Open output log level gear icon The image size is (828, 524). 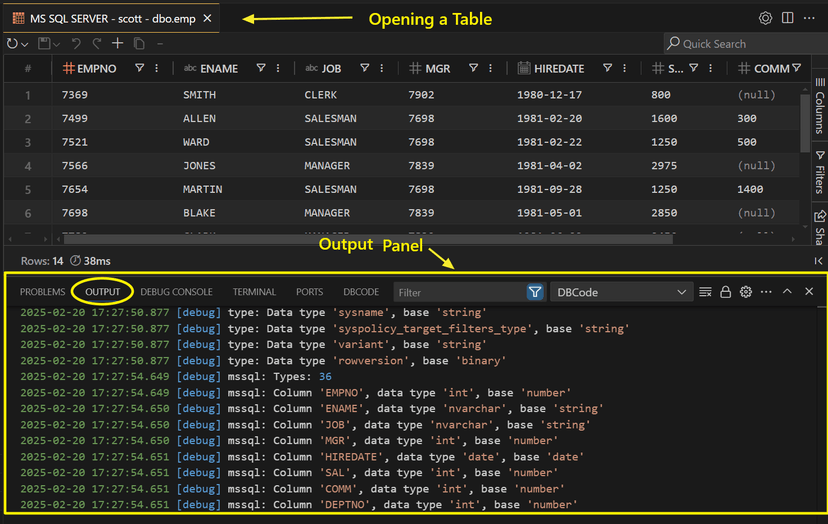coord(746,292)
